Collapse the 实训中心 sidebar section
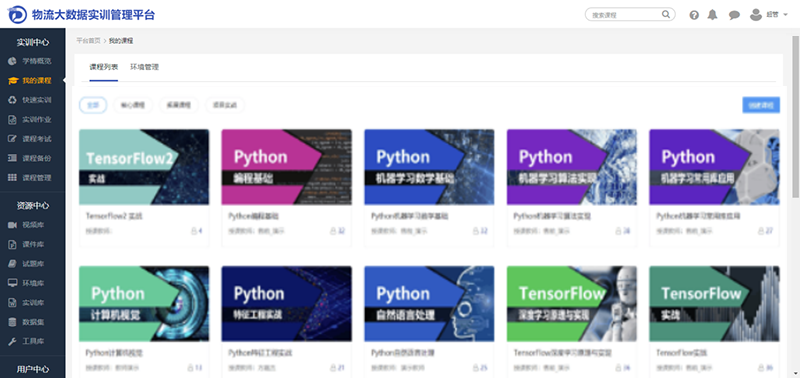The image size is (800, 378). (33, 42)
